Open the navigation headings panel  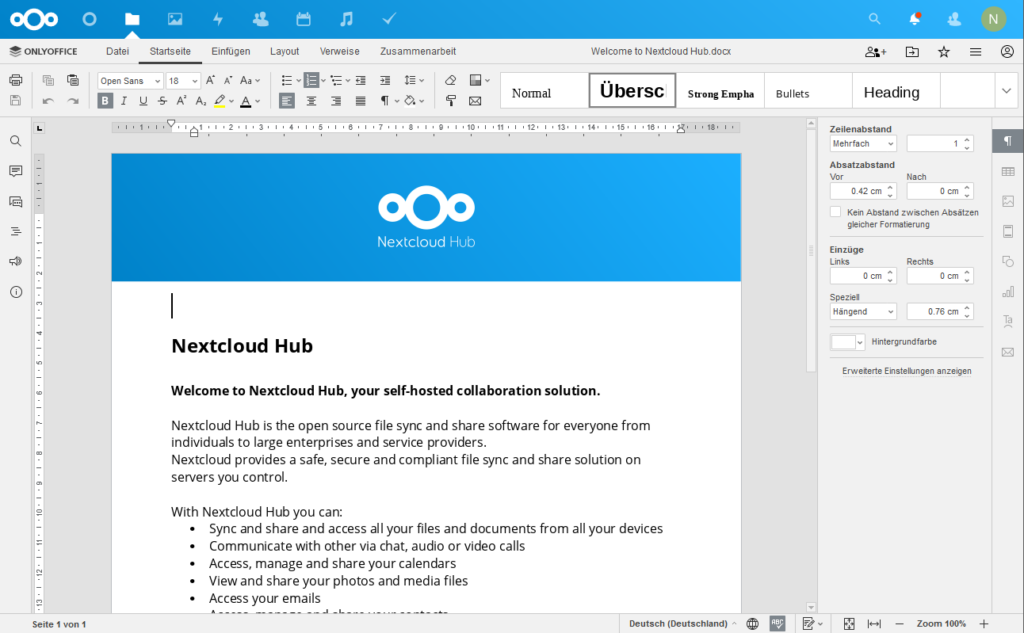pos(16,231)
